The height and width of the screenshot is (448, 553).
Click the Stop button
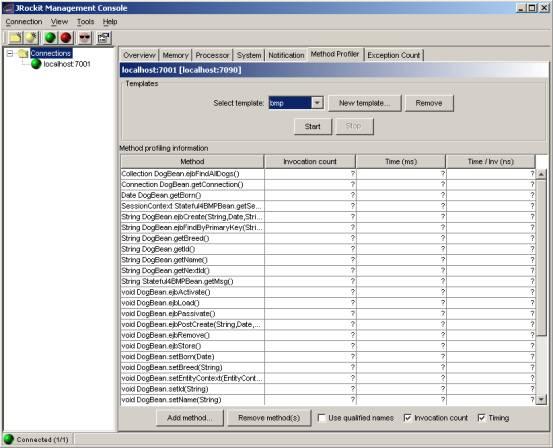click(x=354, y=126)
